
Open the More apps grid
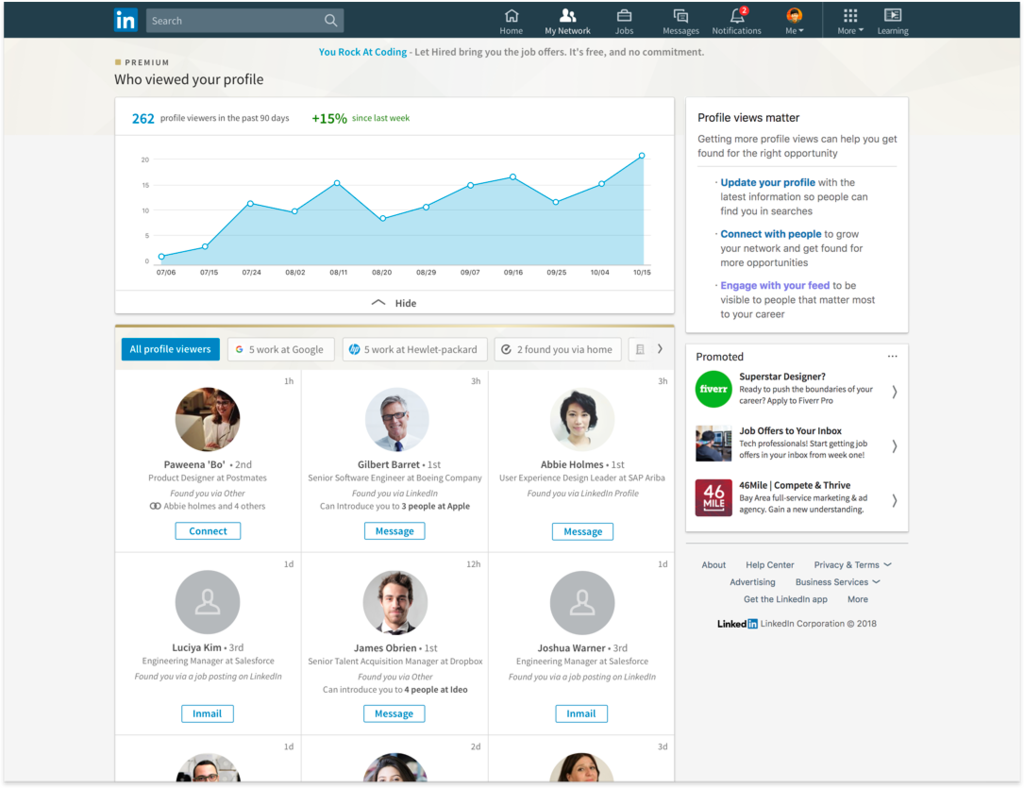(850, 15)
